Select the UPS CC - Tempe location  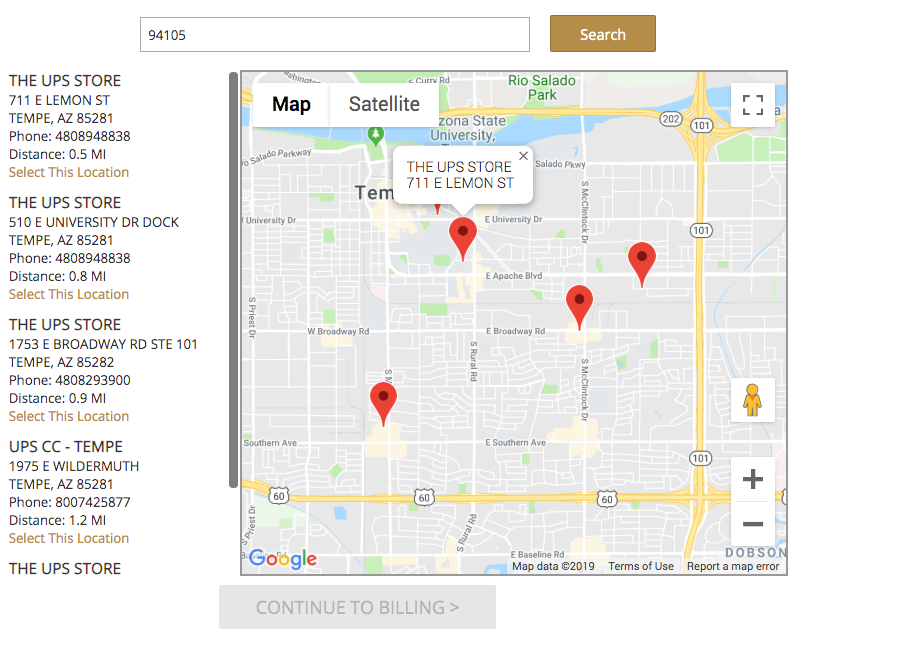69,538
